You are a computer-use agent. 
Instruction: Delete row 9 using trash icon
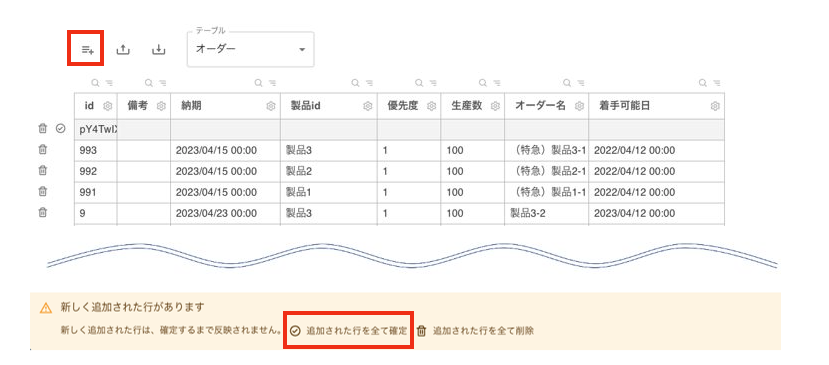tap(43, 213)
